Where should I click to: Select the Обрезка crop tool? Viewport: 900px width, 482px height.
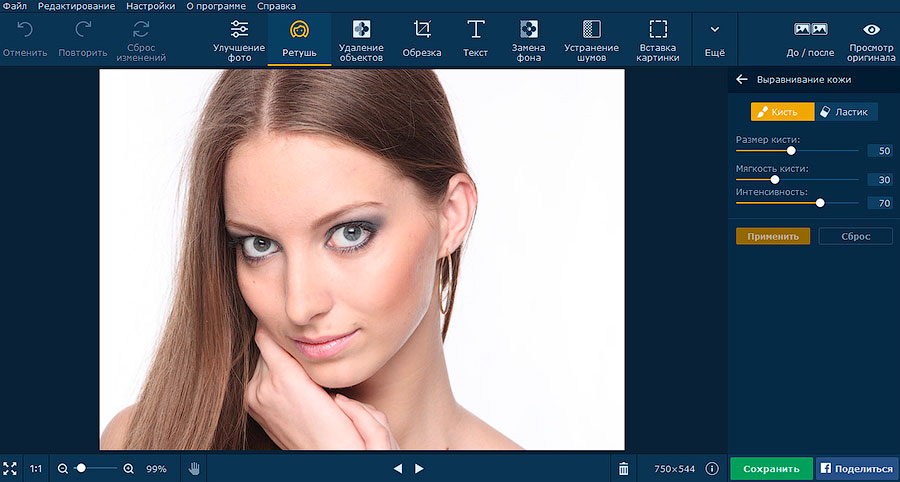click(x=422, y=39)
